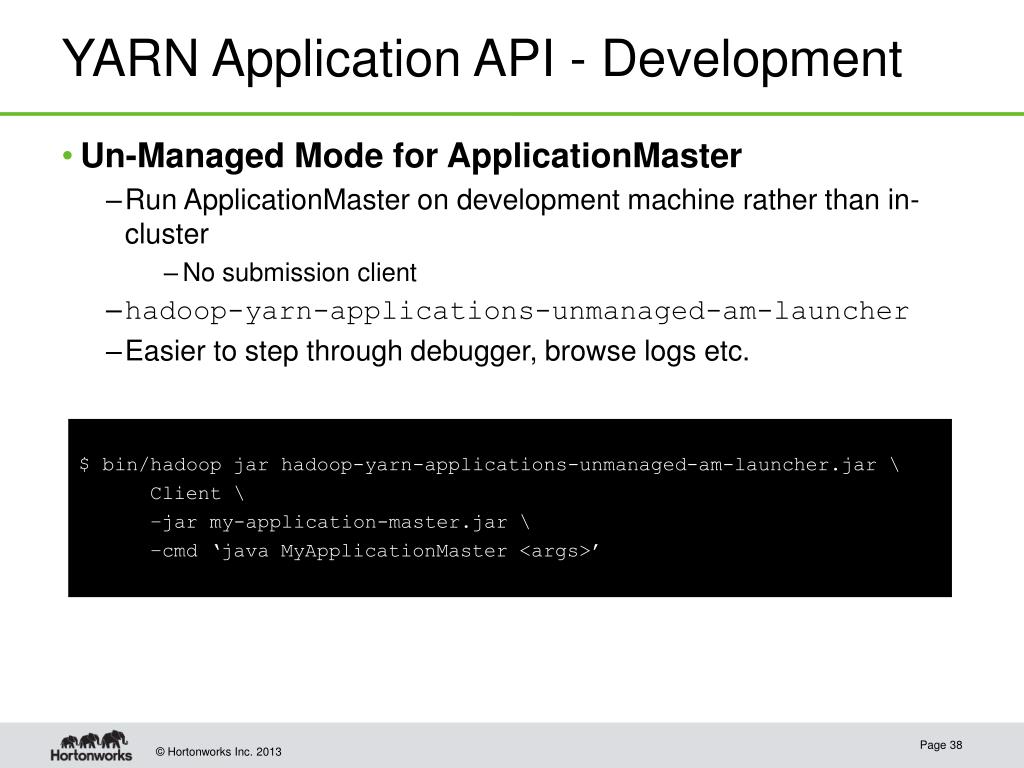
Task: Click the '-cmd java MyApplicationMaster' code line
Action: pos(374,551)
